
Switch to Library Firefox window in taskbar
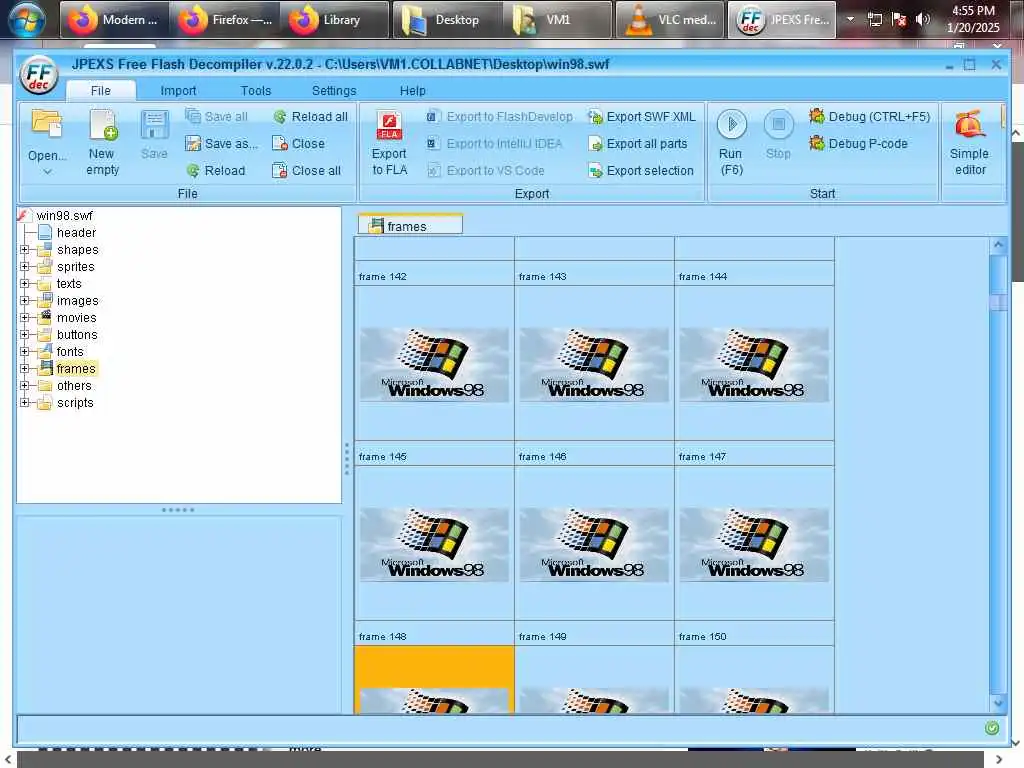click(336, 20)
